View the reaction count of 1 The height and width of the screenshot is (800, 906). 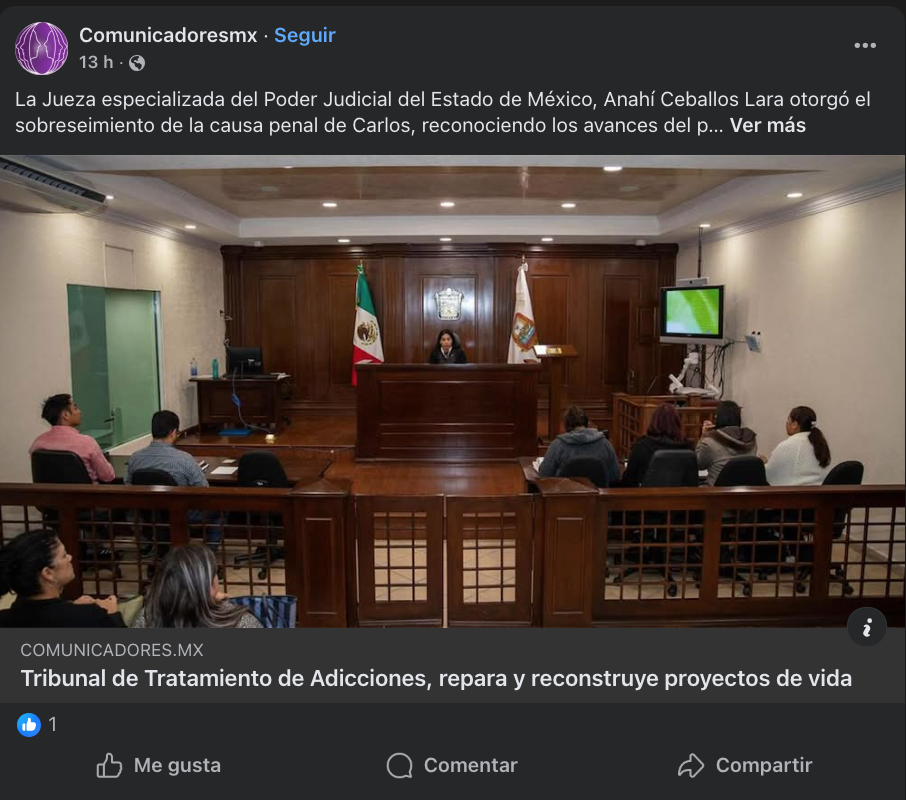53,724
